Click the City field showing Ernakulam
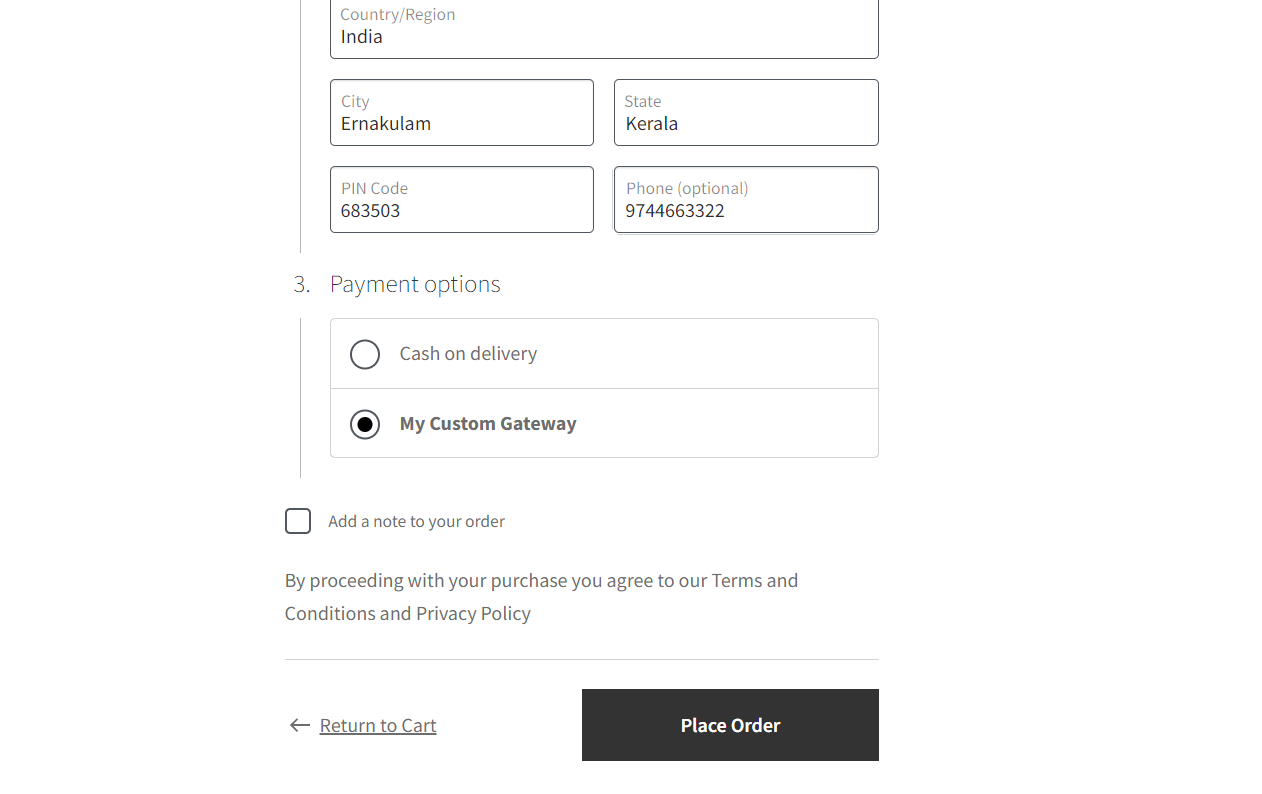The height and width of the screenshot is (794, 1262). 461,112
